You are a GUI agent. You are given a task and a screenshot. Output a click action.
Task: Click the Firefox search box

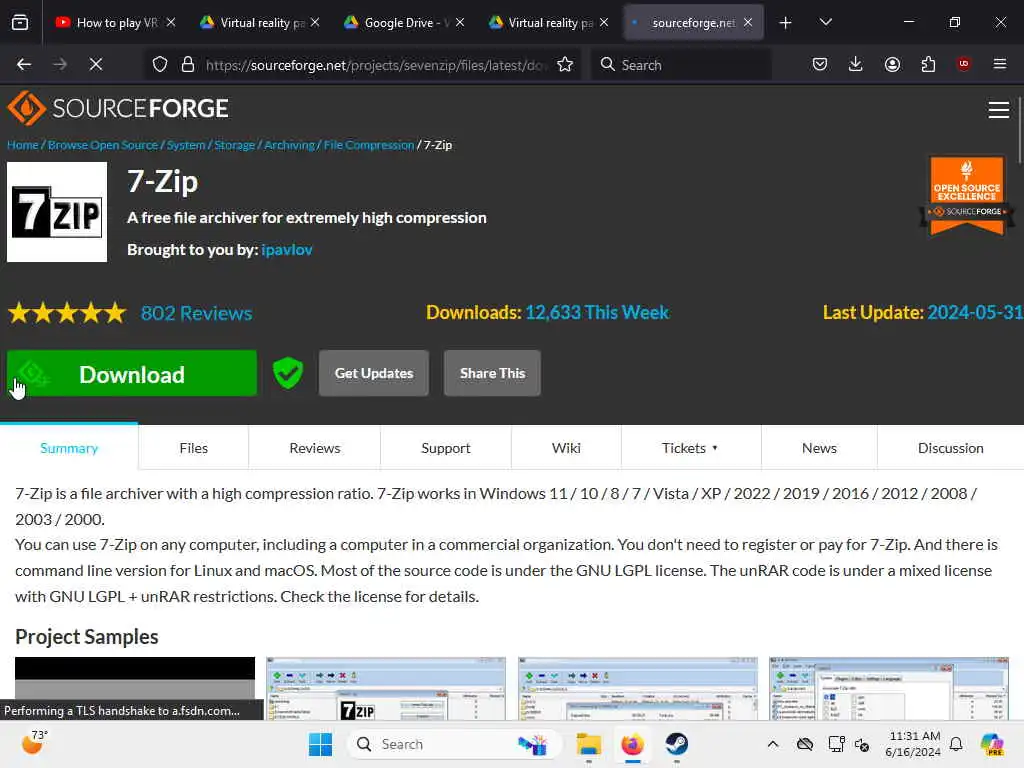coord(680,65)
